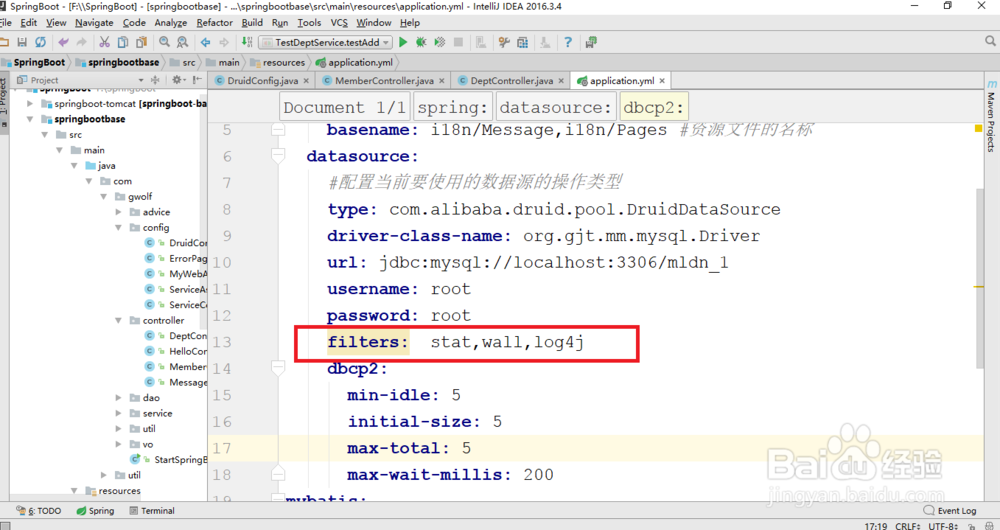1000x530 pixels.
Task: Click the Hide Project panel icon
Action: pos(197,80)
